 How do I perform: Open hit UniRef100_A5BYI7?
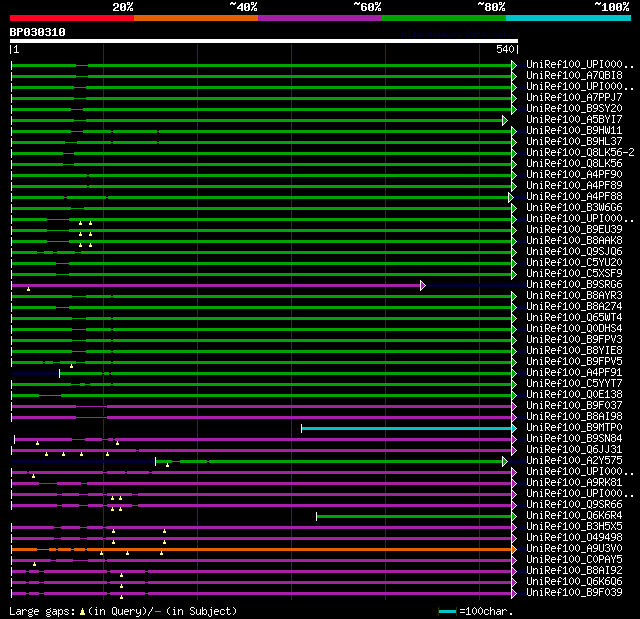[x=574, y=120]
